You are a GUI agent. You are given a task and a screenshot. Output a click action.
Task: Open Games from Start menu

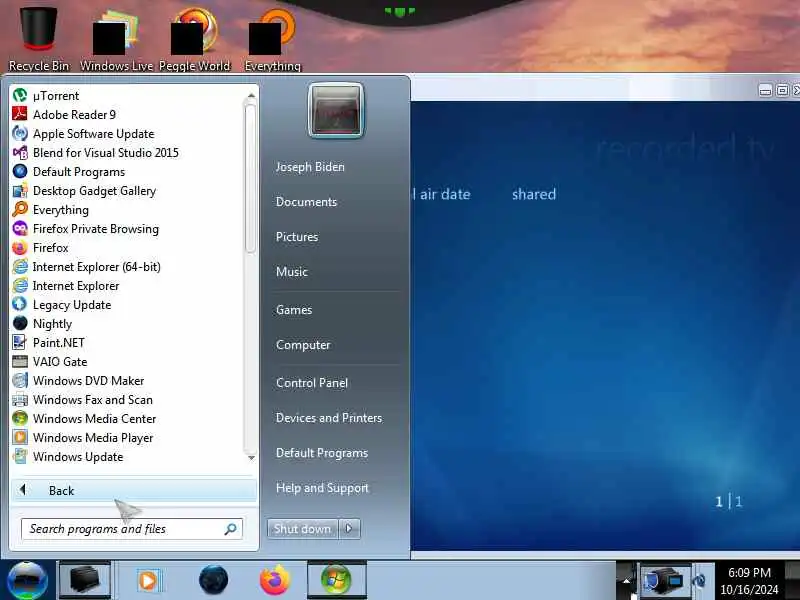(293, 310)
